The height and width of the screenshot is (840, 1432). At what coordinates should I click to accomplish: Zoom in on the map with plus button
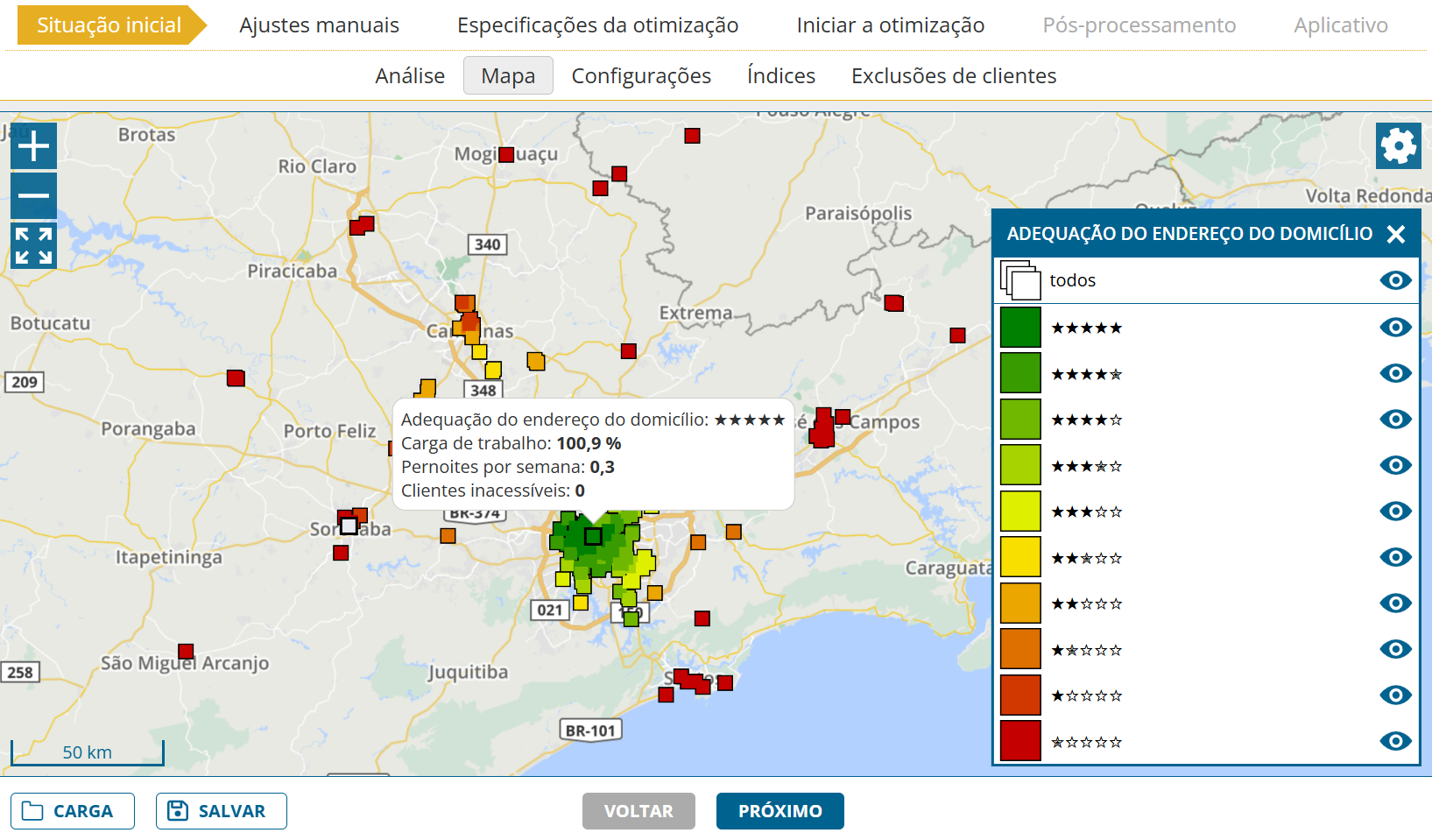pos(33,145)
